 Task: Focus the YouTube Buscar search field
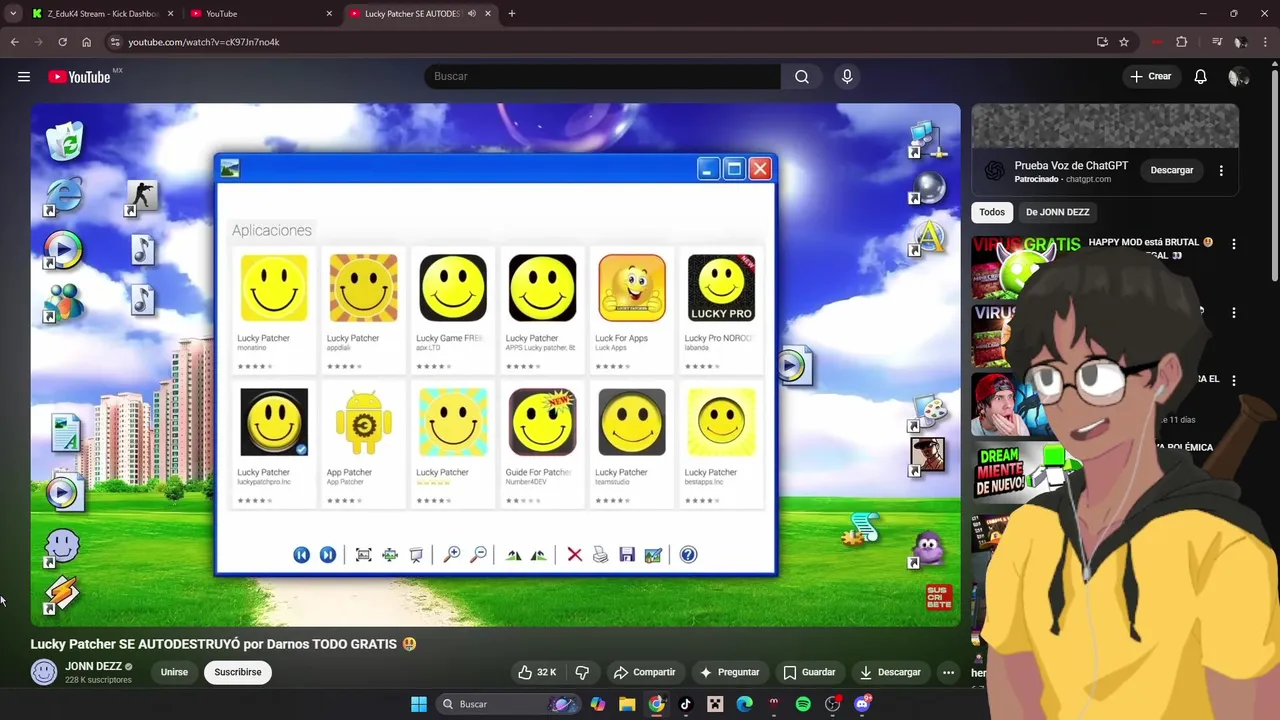click(603, 77)
